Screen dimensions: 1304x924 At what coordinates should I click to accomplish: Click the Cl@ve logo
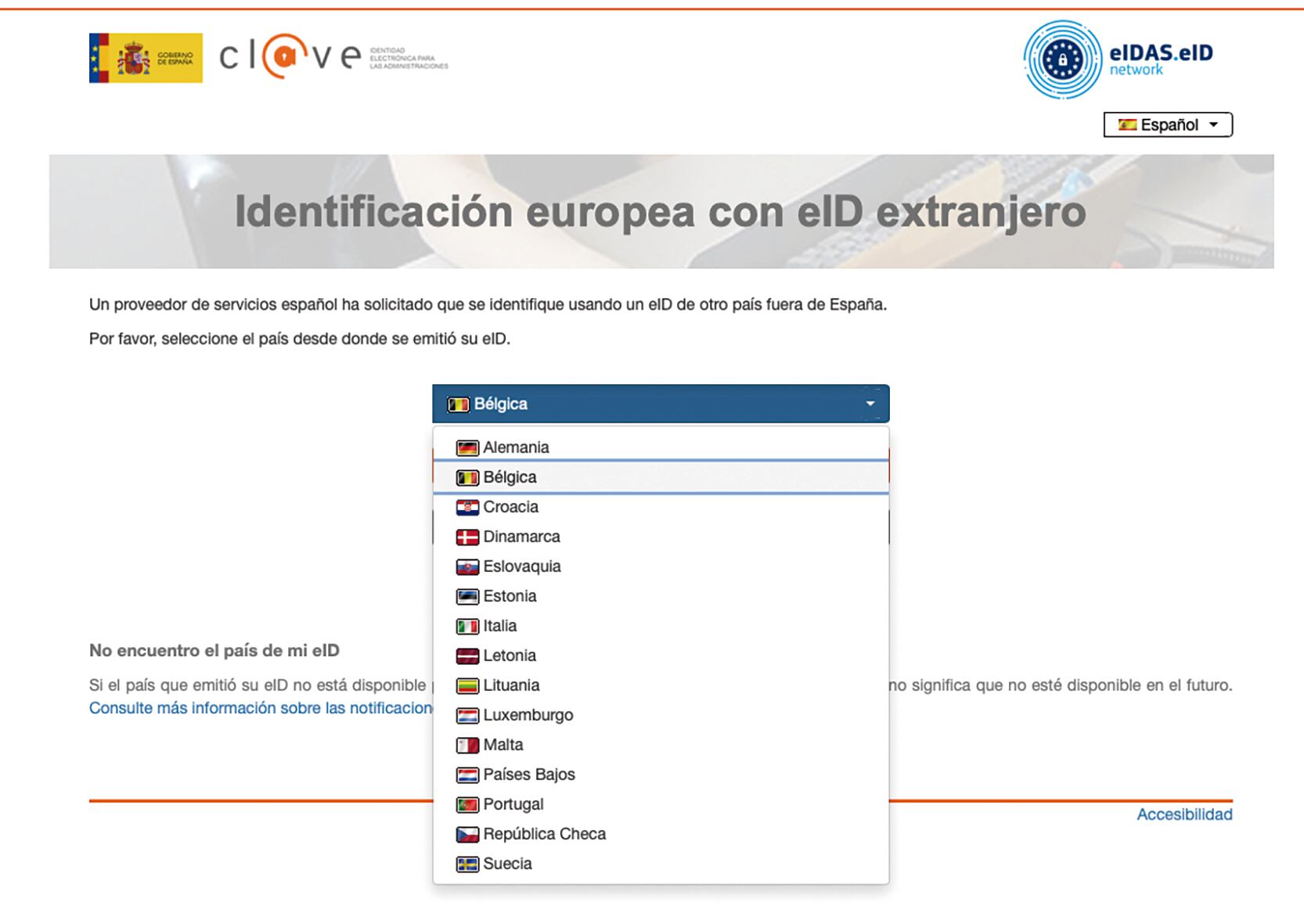[333, 56]
